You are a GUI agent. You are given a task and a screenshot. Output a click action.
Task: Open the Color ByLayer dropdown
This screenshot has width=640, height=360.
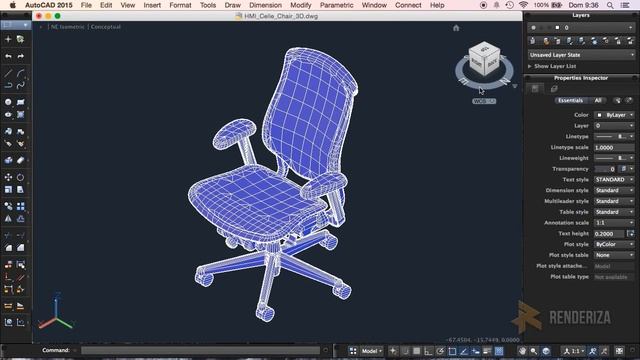614,115
